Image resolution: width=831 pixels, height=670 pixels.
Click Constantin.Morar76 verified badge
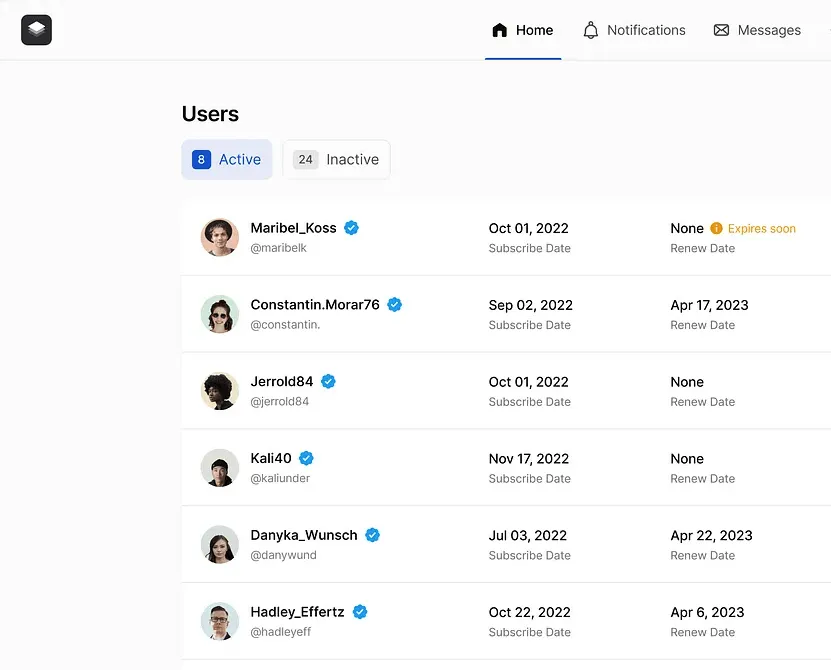coord(394,305)
